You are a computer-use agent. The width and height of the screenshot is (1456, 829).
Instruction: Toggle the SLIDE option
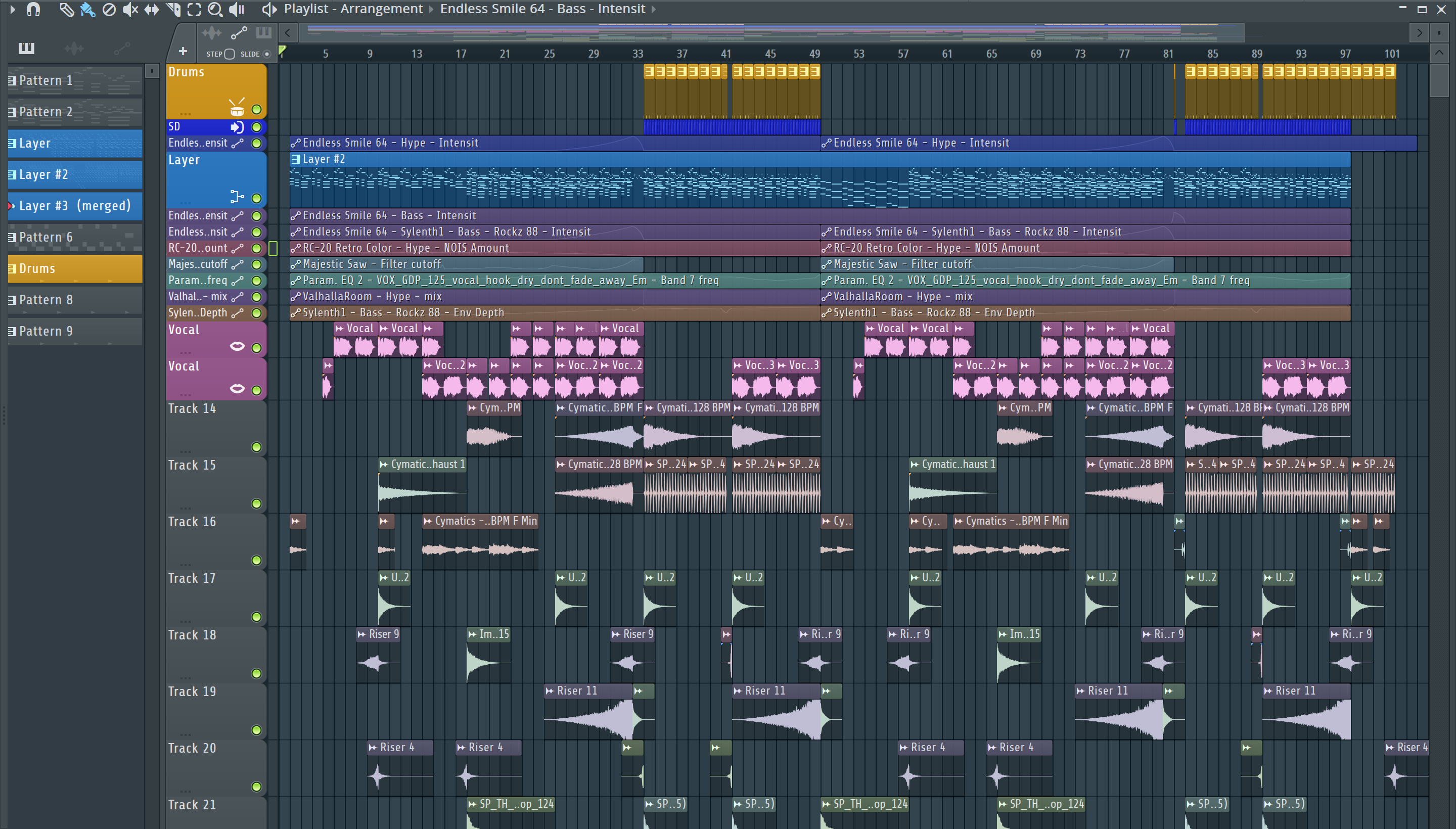click(x=266, y=54)
